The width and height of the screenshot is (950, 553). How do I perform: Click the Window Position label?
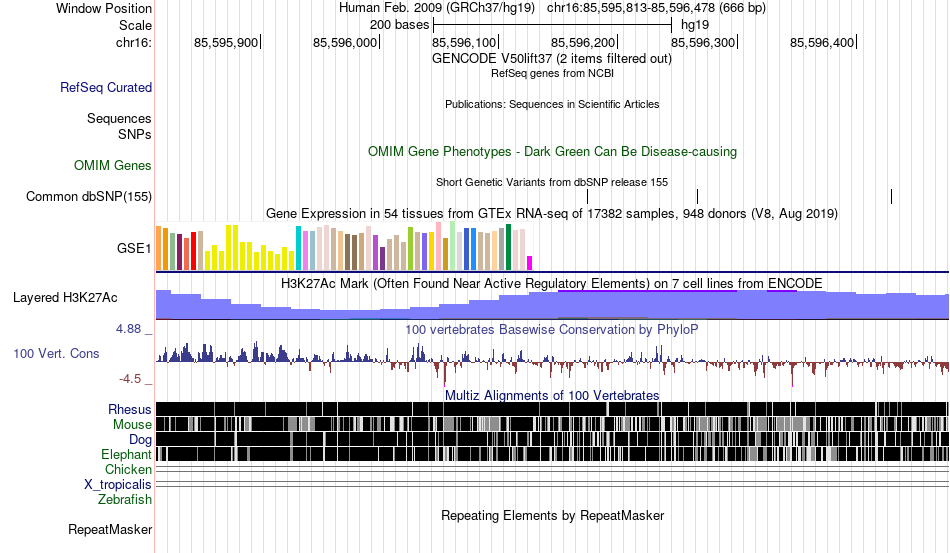104,8
